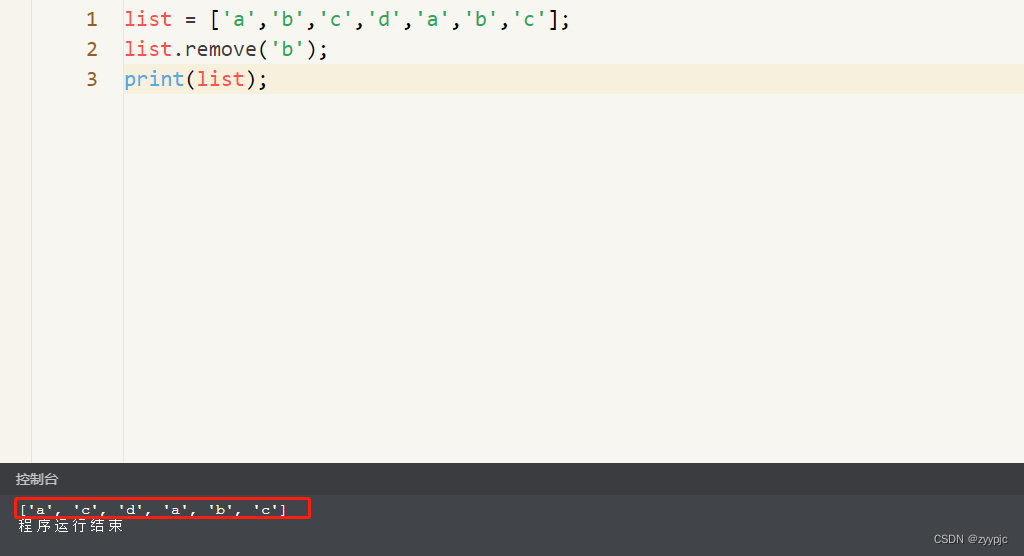Click the 'd' string literal in line 1

tap(383, 20)
